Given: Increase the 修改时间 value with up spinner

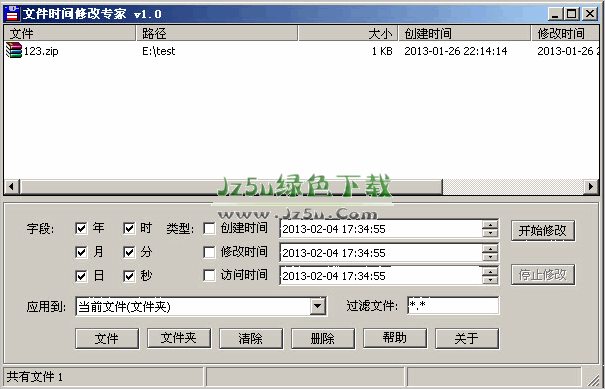Looking at the screenshot, I should (x=490, y=249).
